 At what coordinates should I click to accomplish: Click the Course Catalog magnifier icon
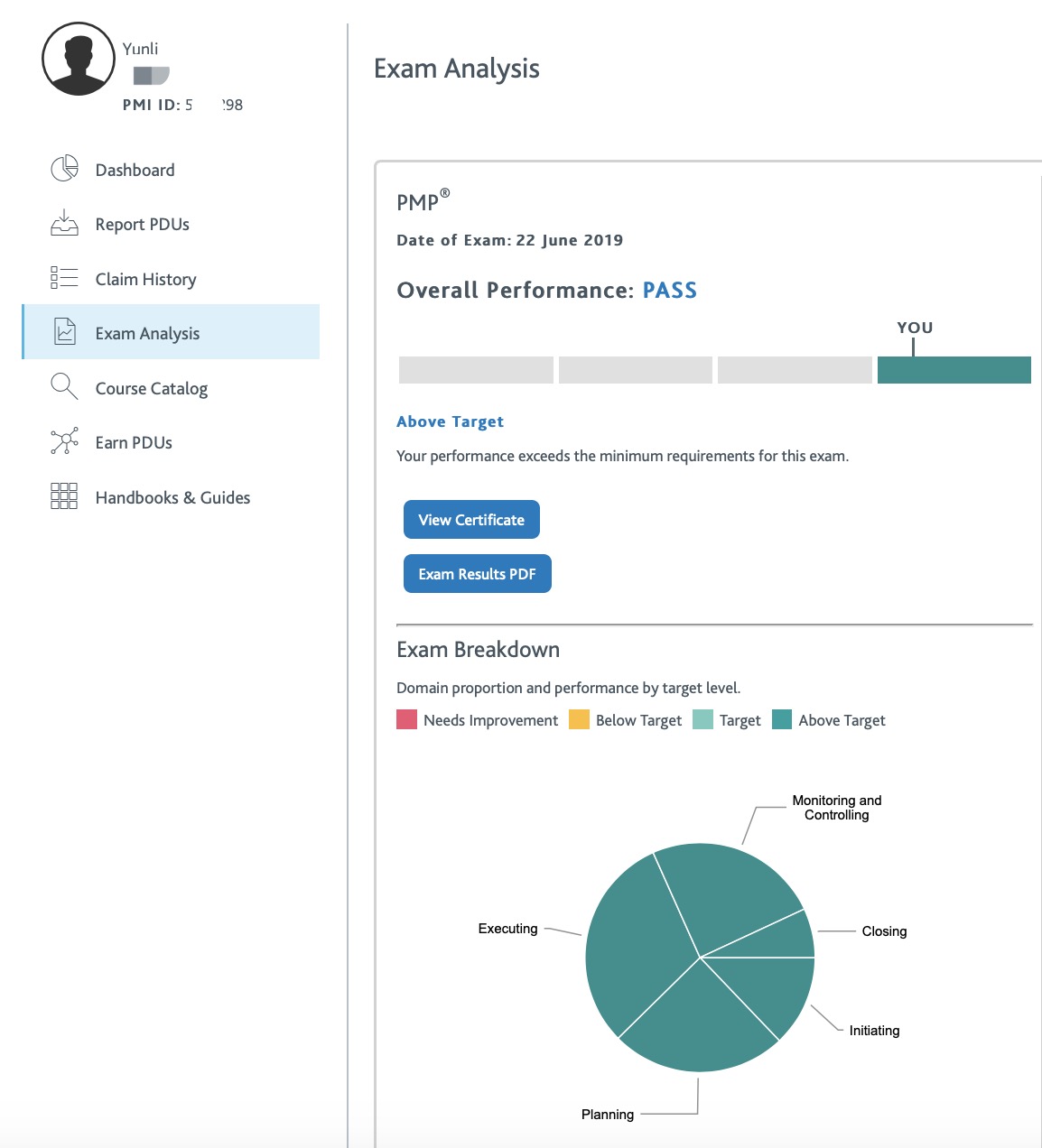[64, 386]
